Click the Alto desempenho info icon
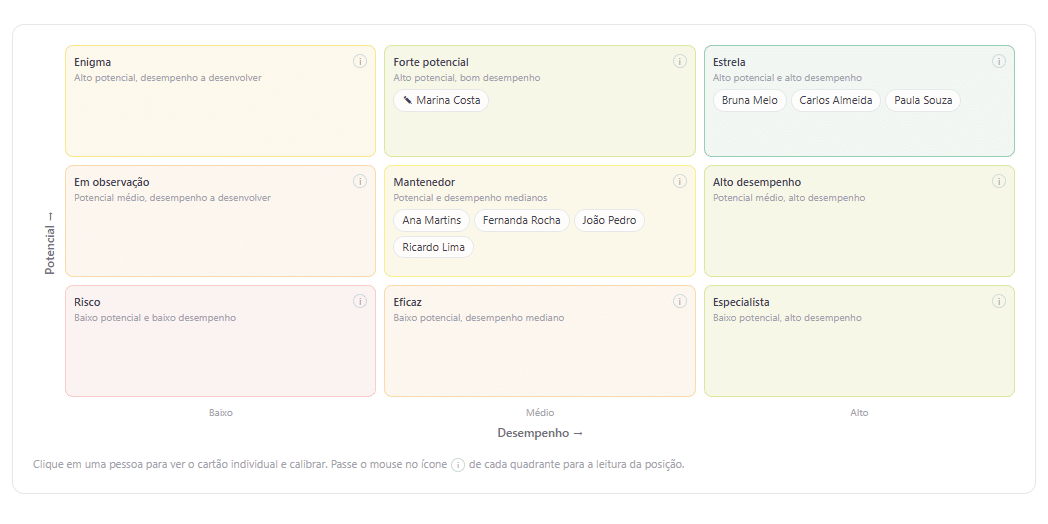 (x=999, y=181)
